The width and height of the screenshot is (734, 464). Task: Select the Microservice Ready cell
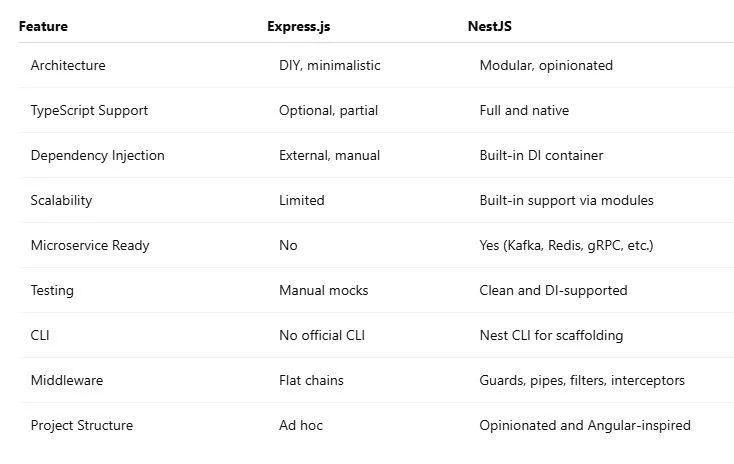pyautogui.click(x=90, y=245)
